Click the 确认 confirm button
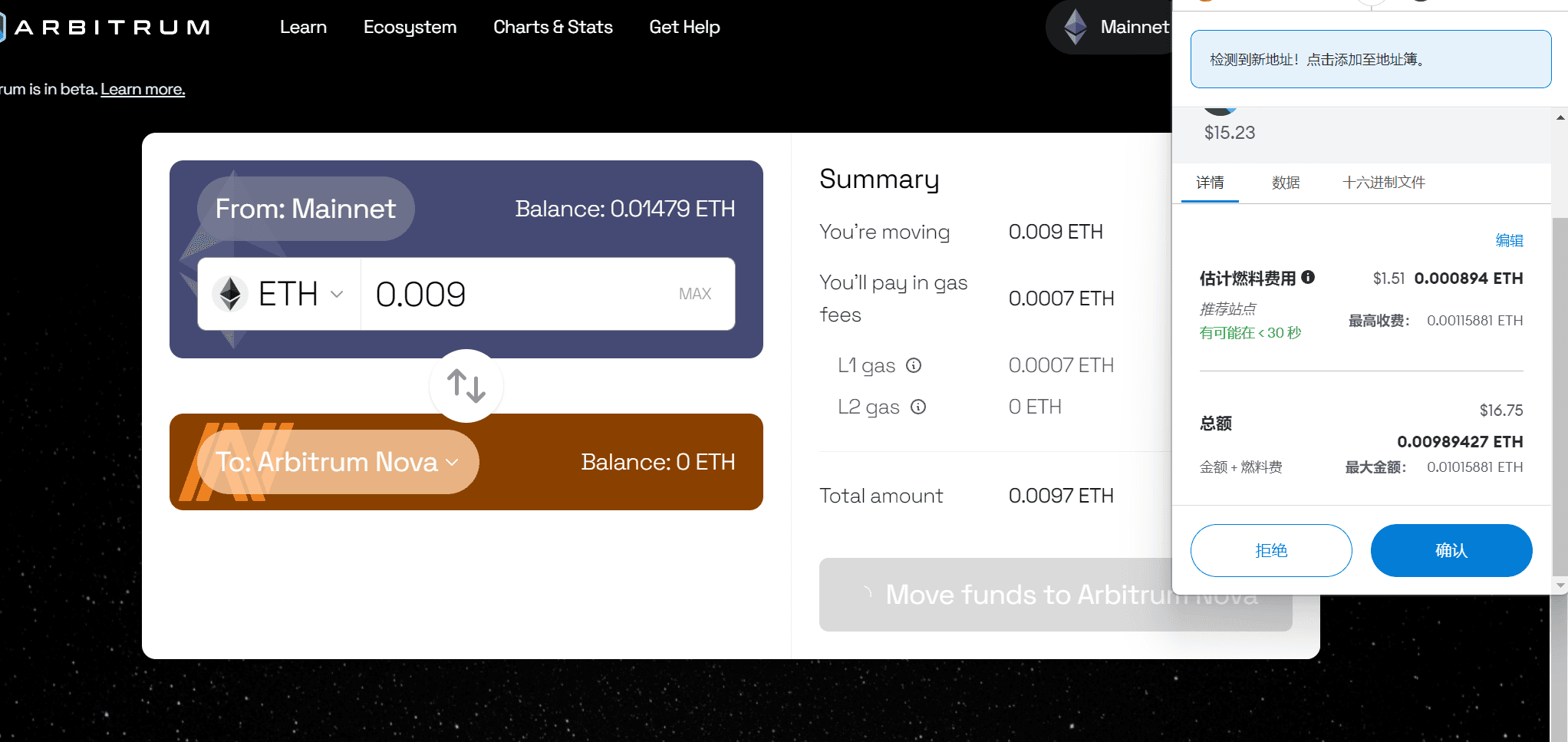The height and width of the screenshot is (742, 1568). pos(1451,550)
